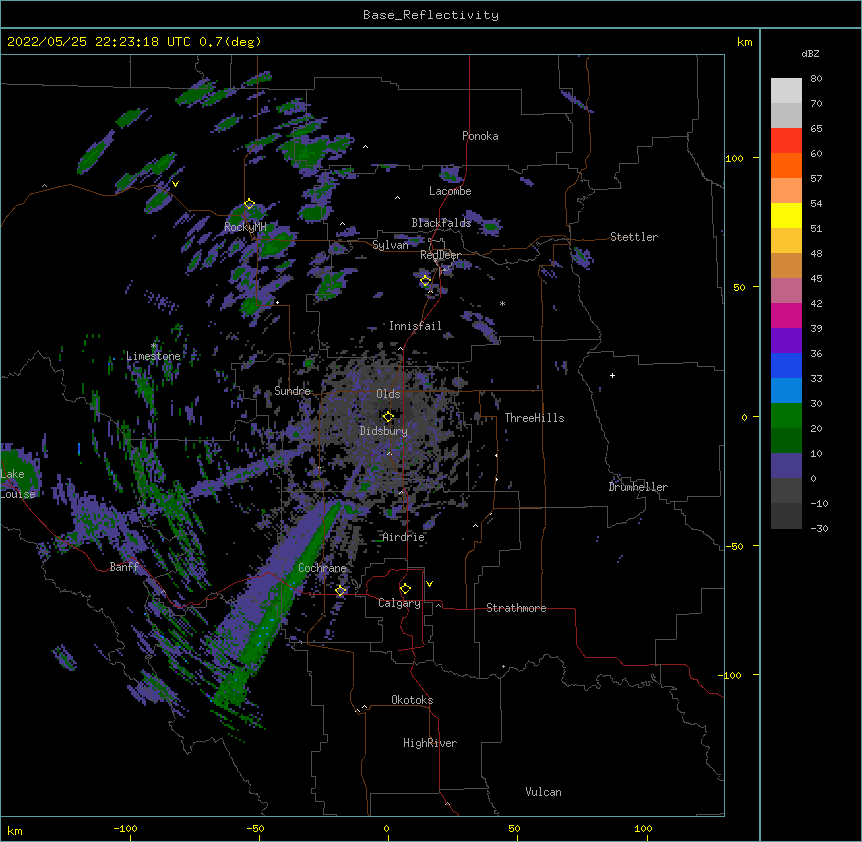Click the Sundre town label
Viewport: 862px width, 842px height.
click(292, 391)
